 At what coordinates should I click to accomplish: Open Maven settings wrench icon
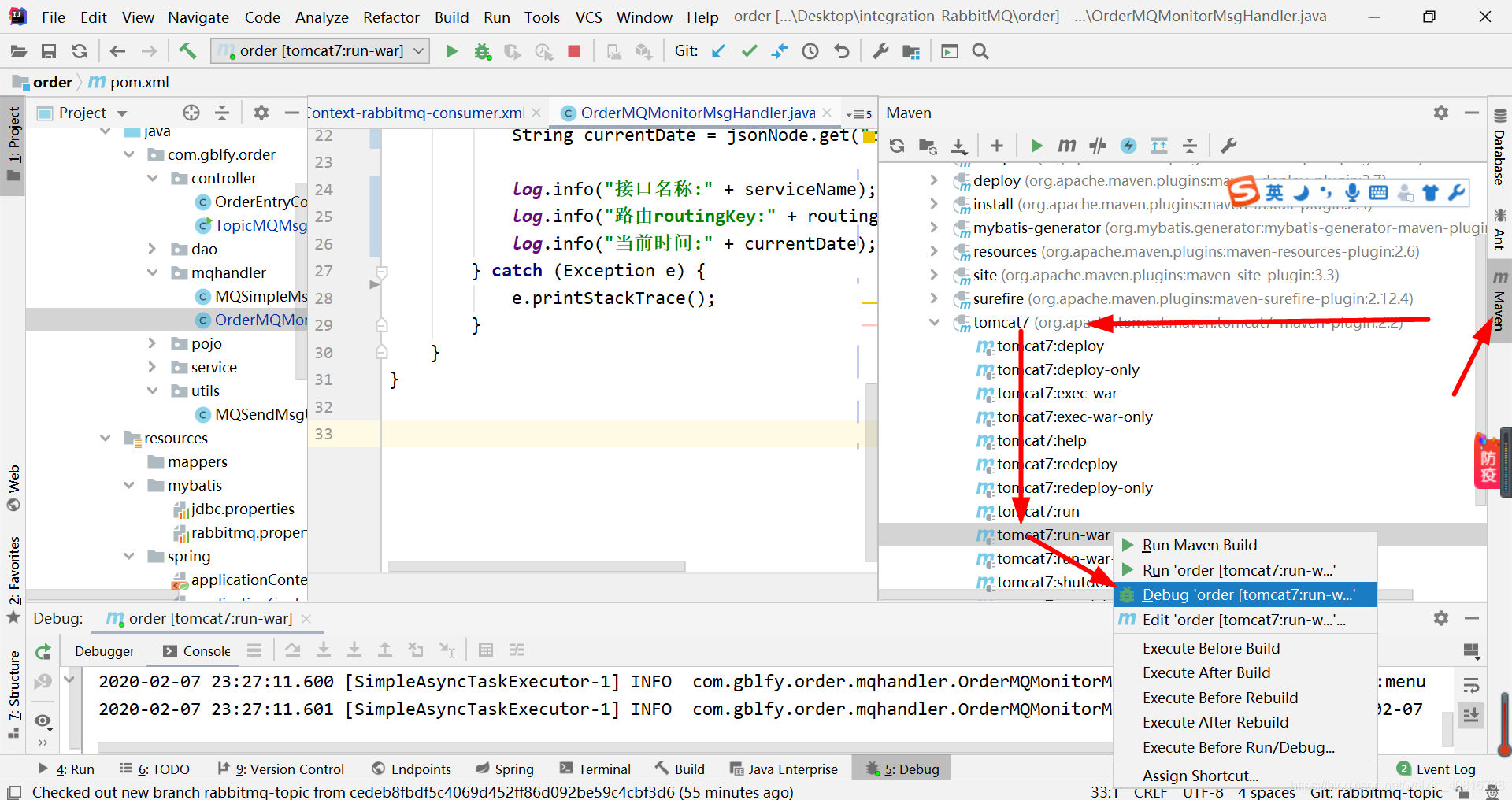(x=1228, y=146)
